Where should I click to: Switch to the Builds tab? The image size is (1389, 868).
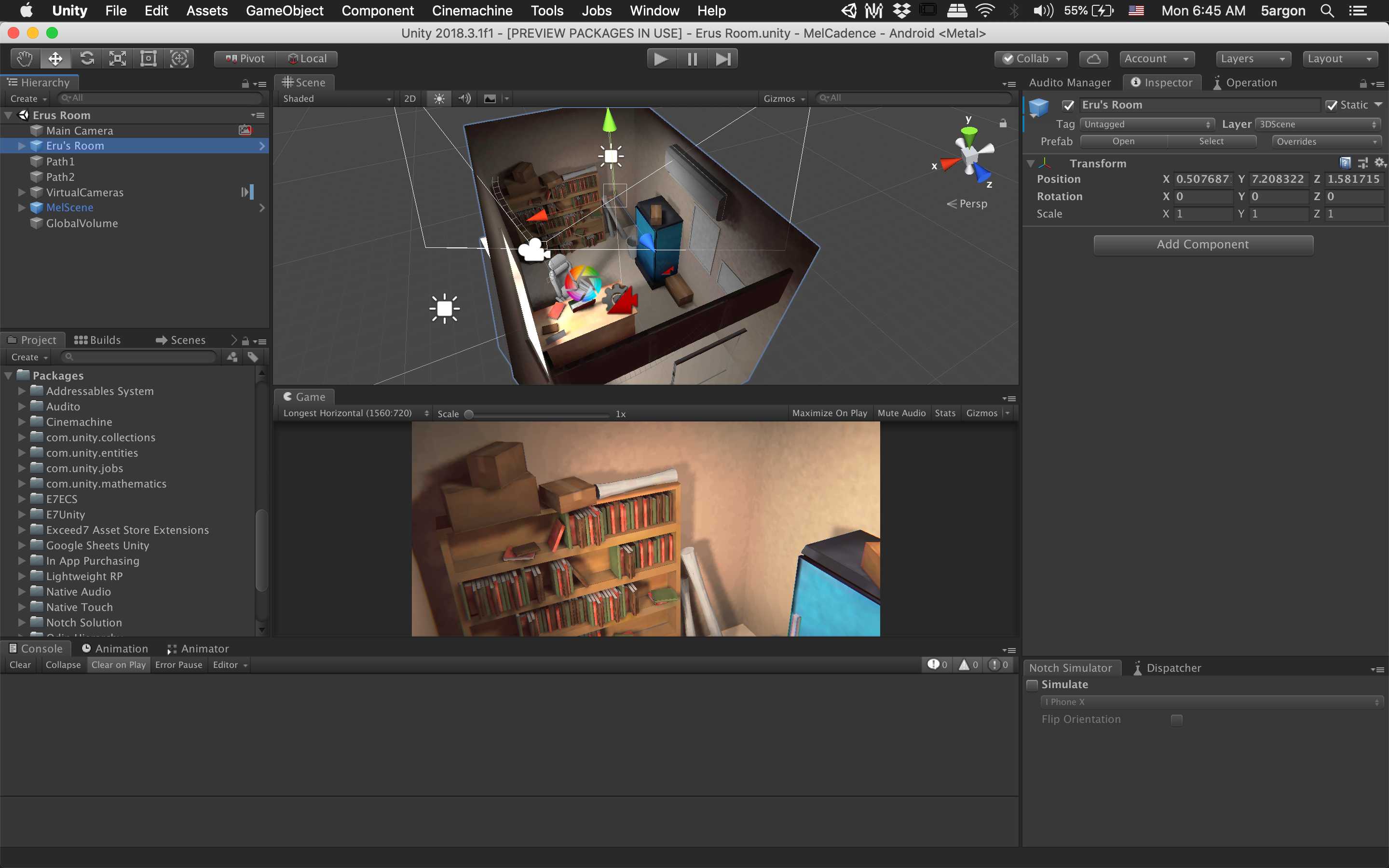click(97, 340)
